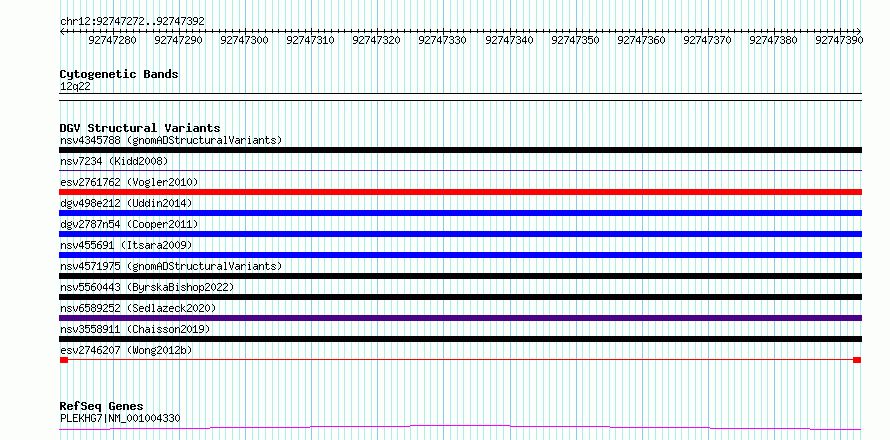Click the blue bar for dgv498e212
The width and height of the screenshot is (890, 440).
pyautogui.click(x=460, y=213)
